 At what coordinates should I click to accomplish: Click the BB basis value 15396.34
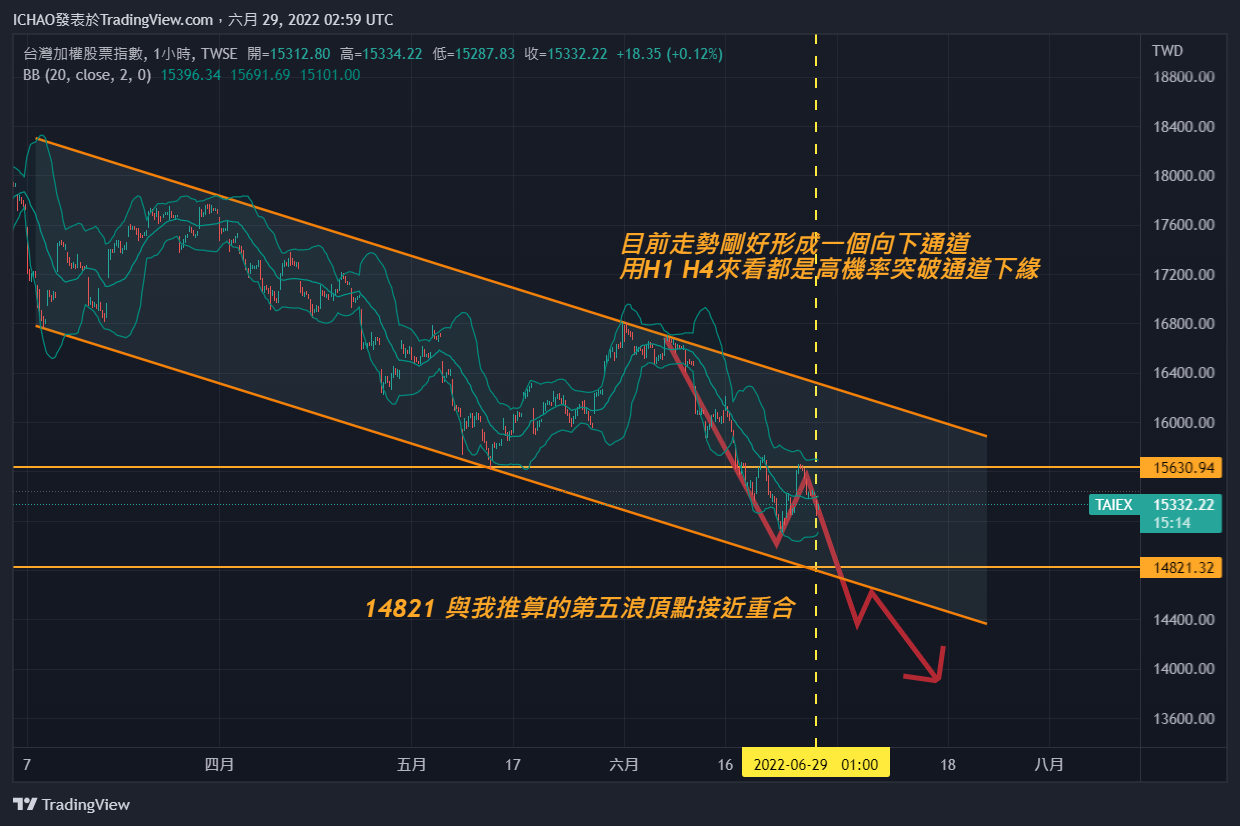pyautogui.click(x=191, y=74)
